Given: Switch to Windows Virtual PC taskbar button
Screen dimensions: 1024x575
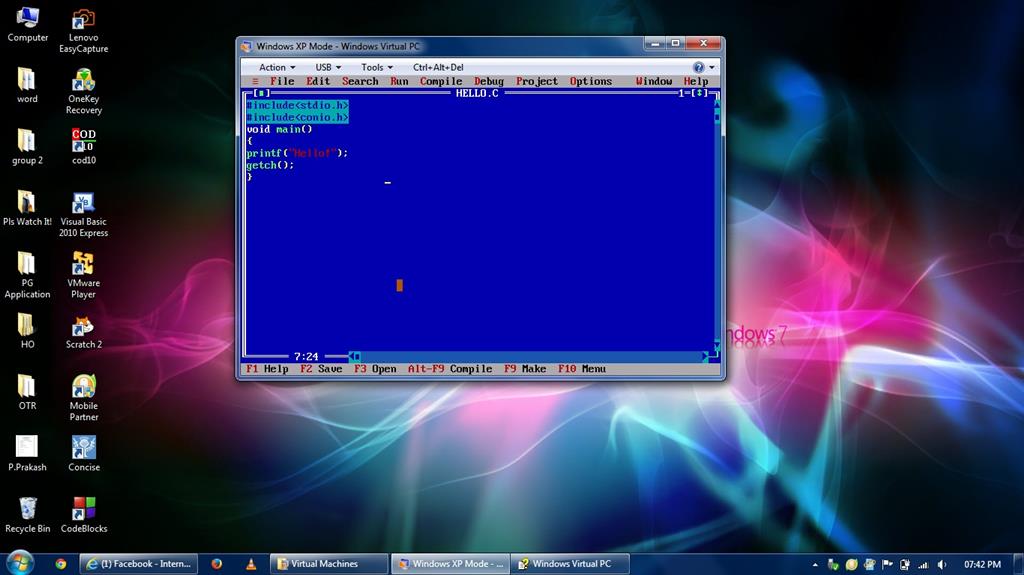Looking at the screenshot, I should (x=571, y=564).
